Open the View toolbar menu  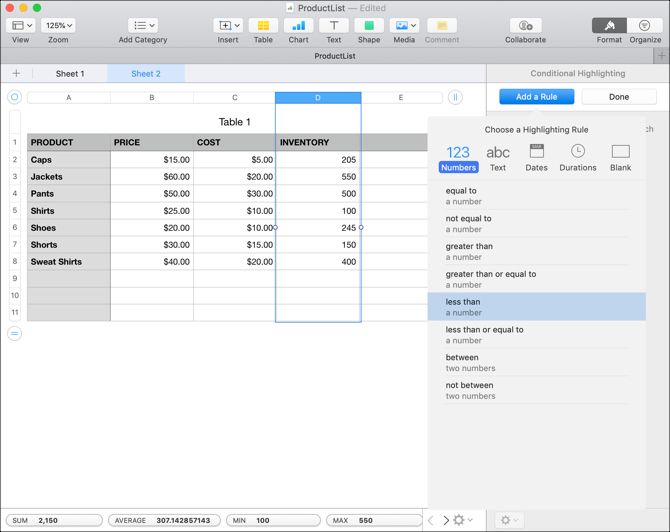(x=21, y=26)
